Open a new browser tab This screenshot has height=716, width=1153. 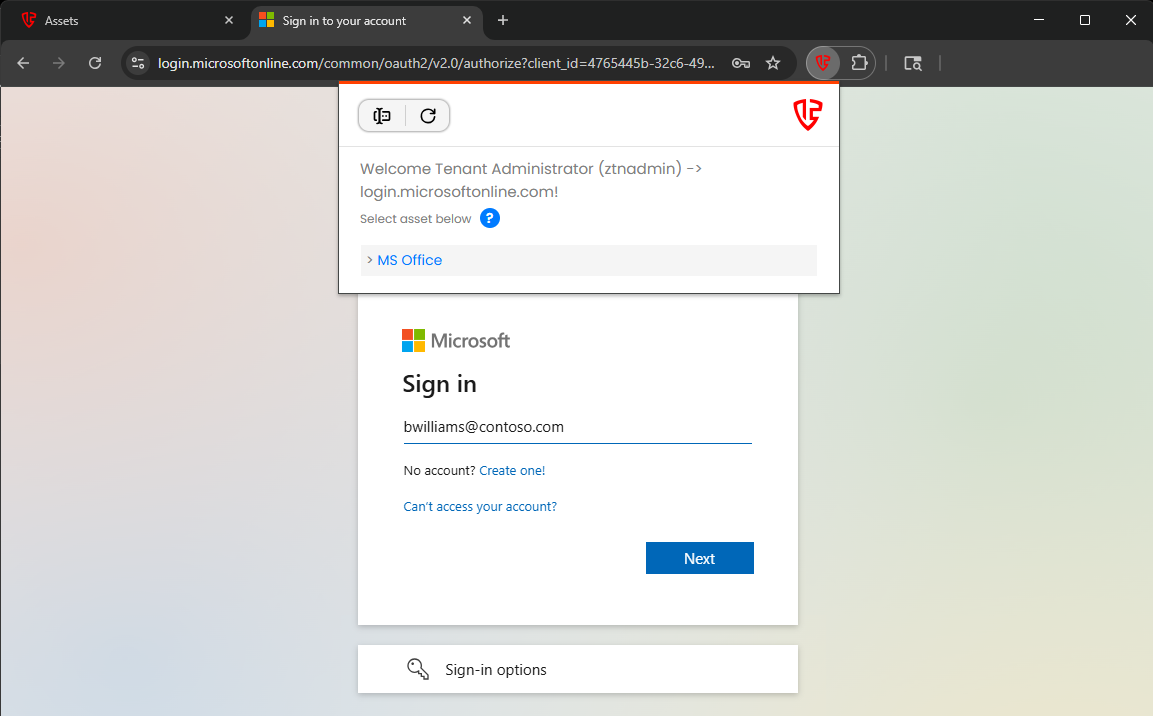503,20
